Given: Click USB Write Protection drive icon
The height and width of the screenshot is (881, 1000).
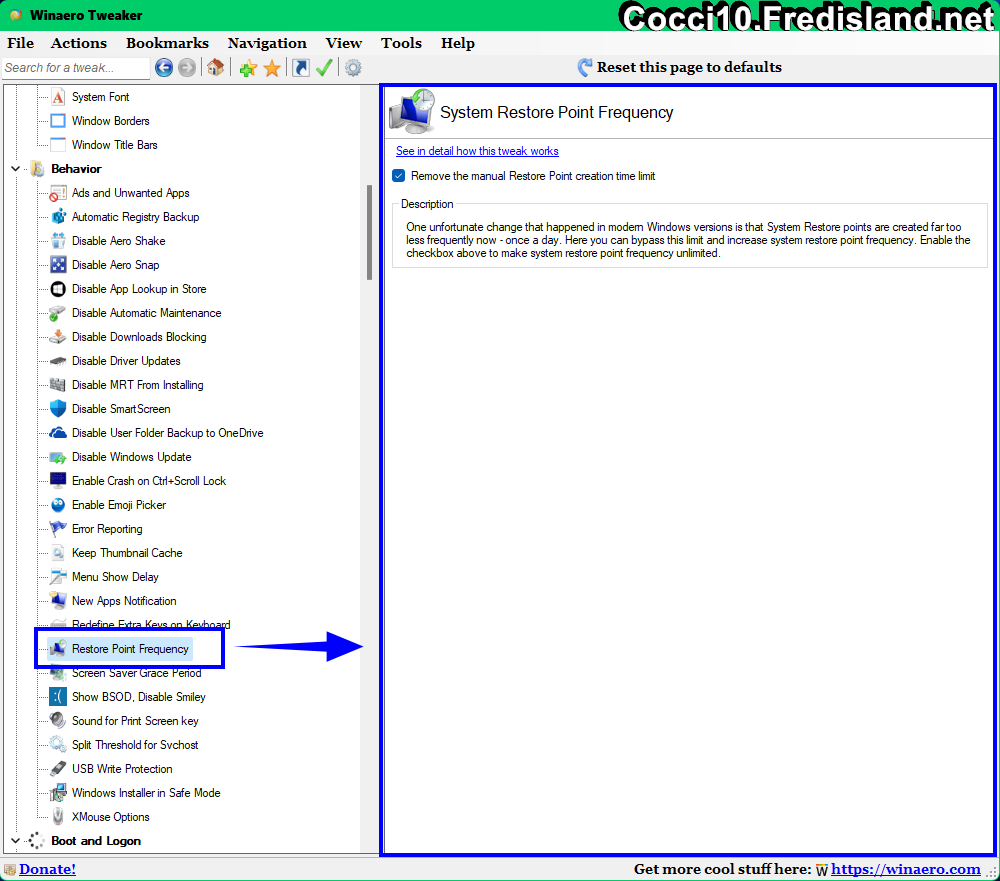Looking at the screenshot, I should 58,769.
